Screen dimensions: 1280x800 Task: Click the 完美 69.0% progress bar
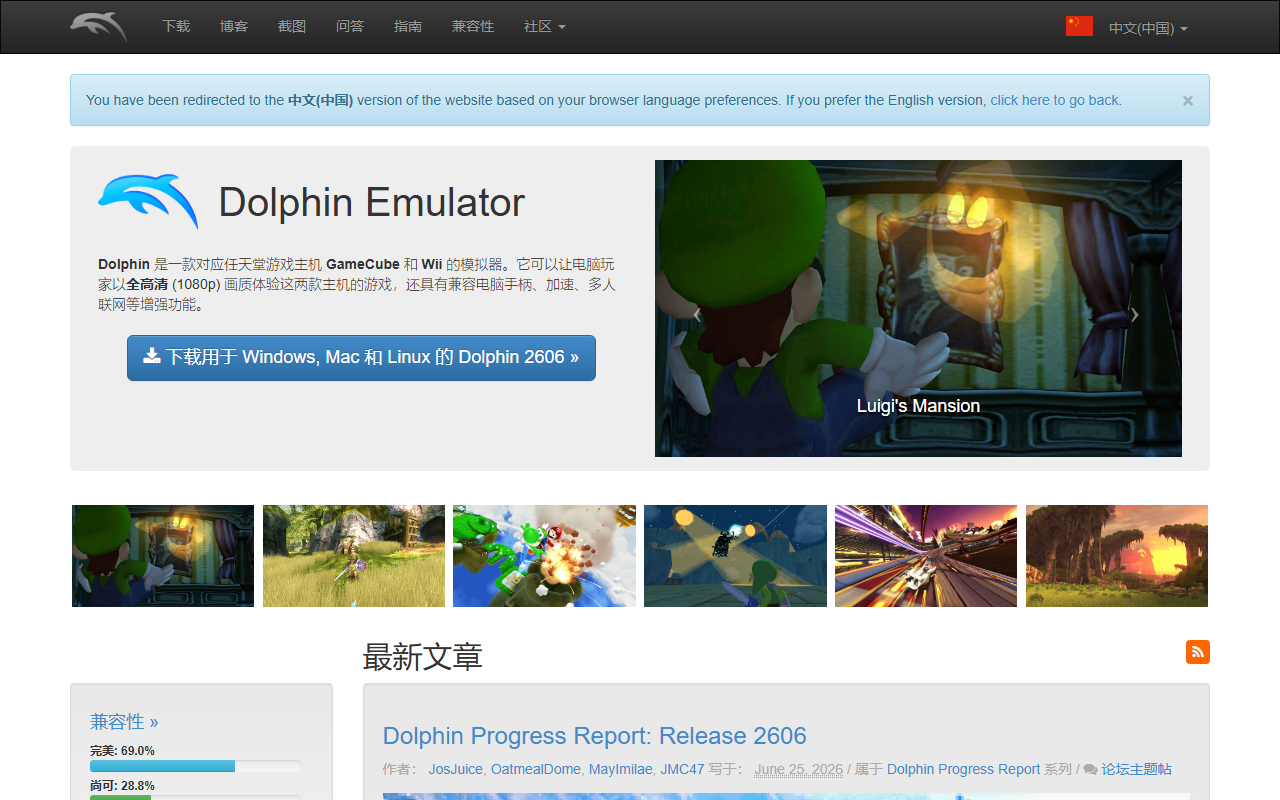(195, 766)
